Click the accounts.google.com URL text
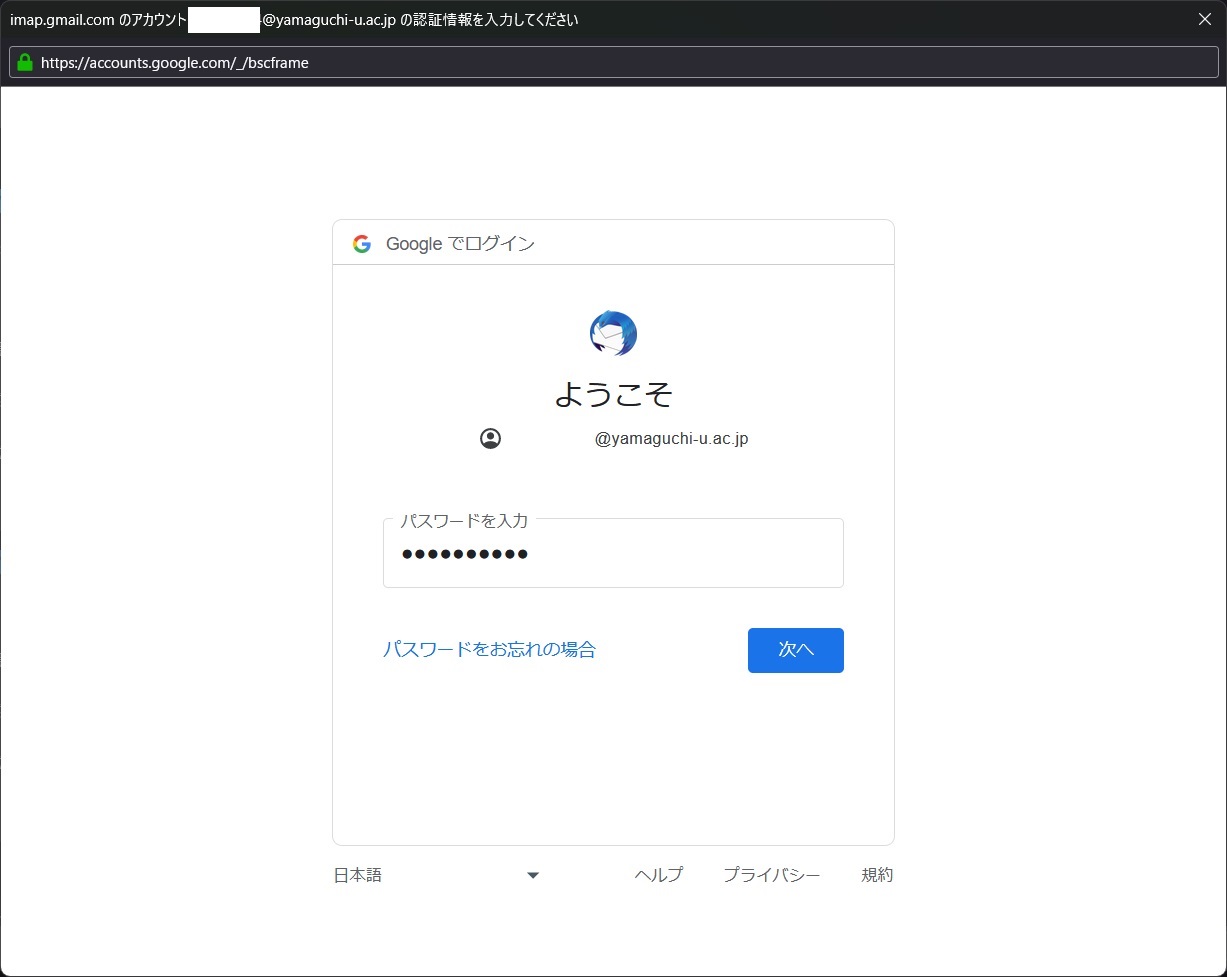The width and height of the screenshot is (1227, 977). tap(175, 62)
